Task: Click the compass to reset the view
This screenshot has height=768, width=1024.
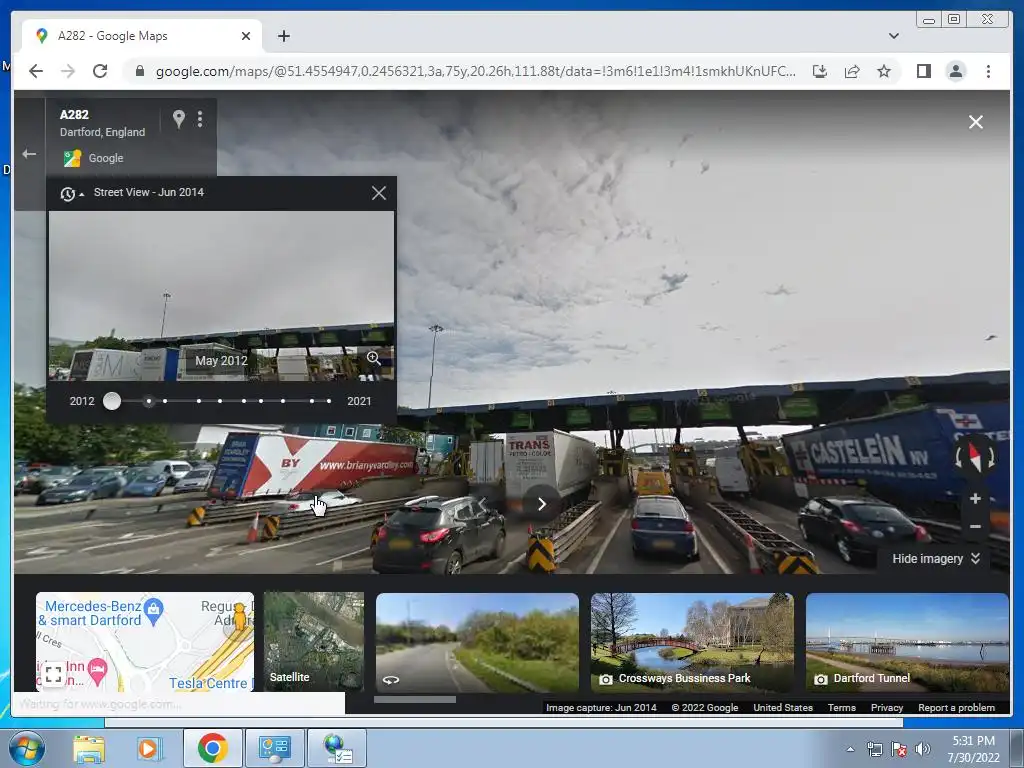Action: [x=974, y=456]
